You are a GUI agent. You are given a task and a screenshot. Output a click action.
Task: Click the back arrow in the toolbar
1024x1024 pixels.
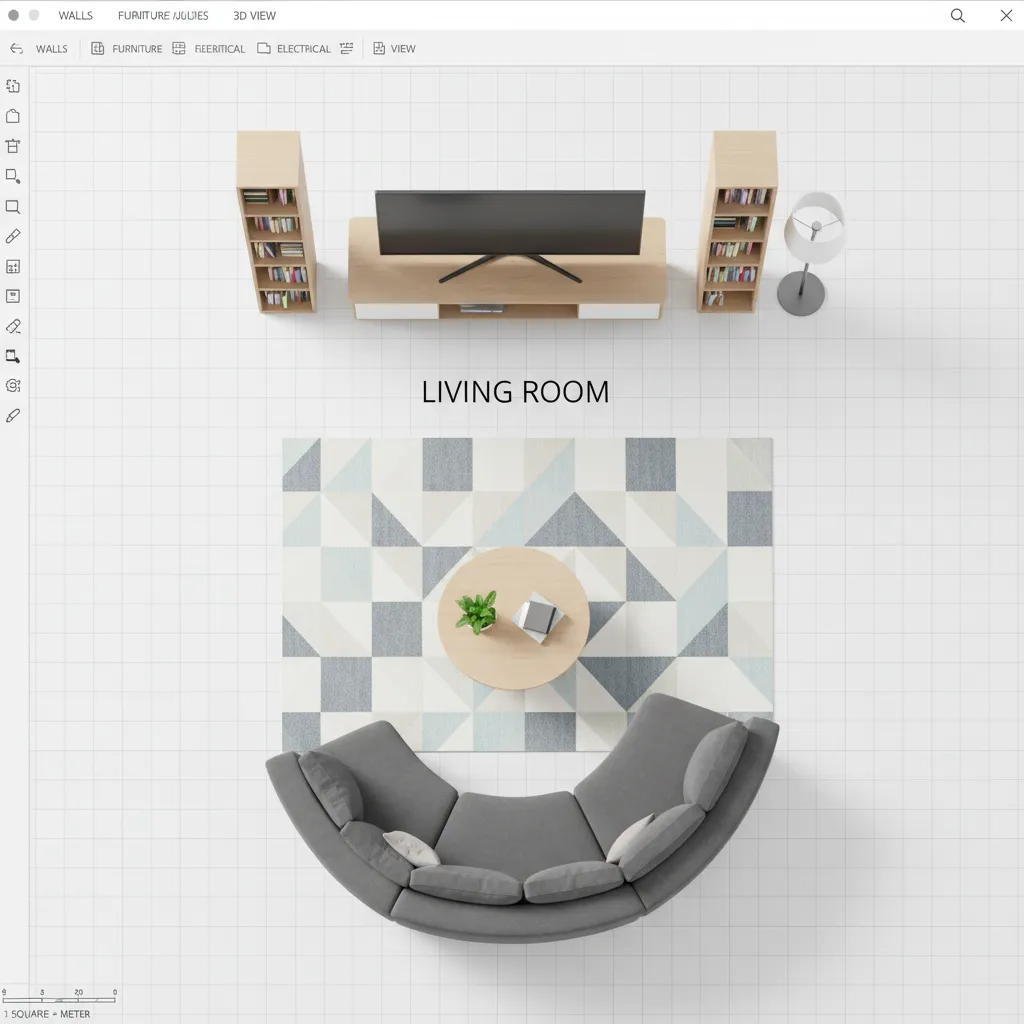[16, 48]
